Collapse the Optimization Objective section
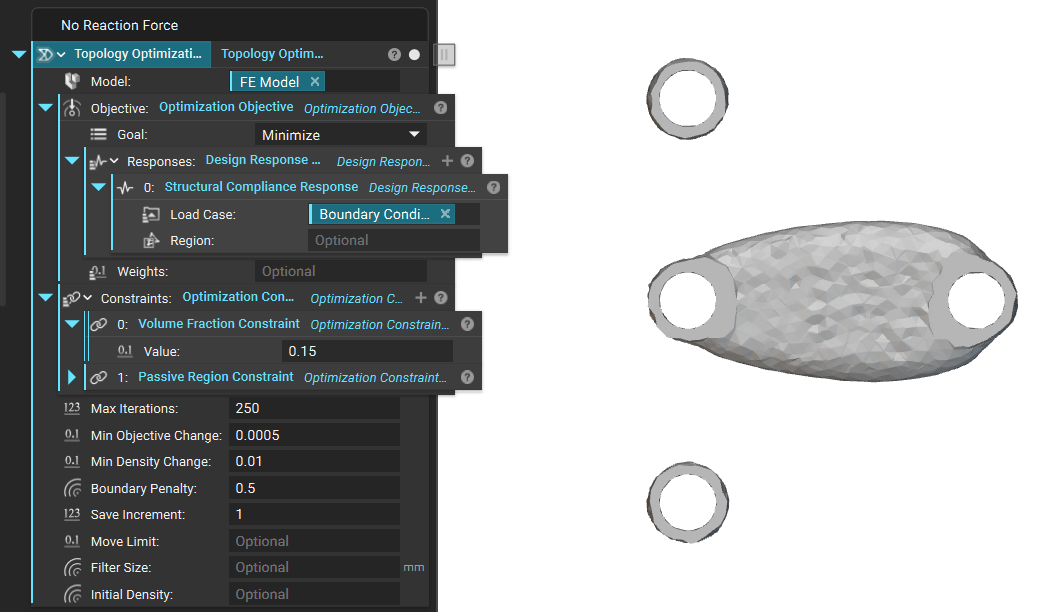The image size is (1041, 612). [45, 108]
